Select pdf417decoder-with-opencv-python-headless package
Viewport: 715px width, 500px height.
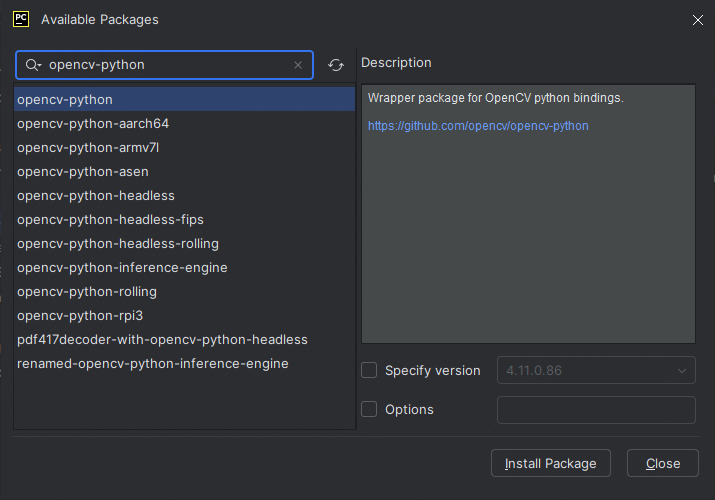[184, 340]
